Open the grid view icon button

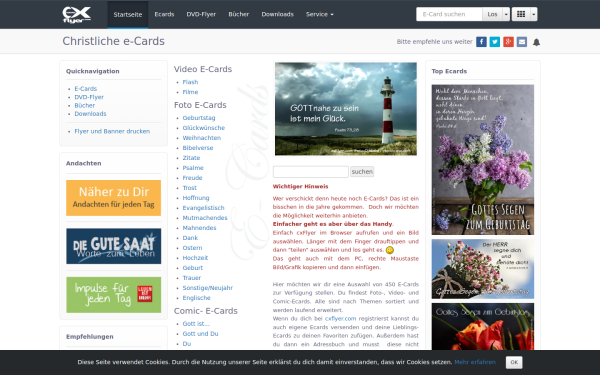pyautogui.click(x=521, y=14)
